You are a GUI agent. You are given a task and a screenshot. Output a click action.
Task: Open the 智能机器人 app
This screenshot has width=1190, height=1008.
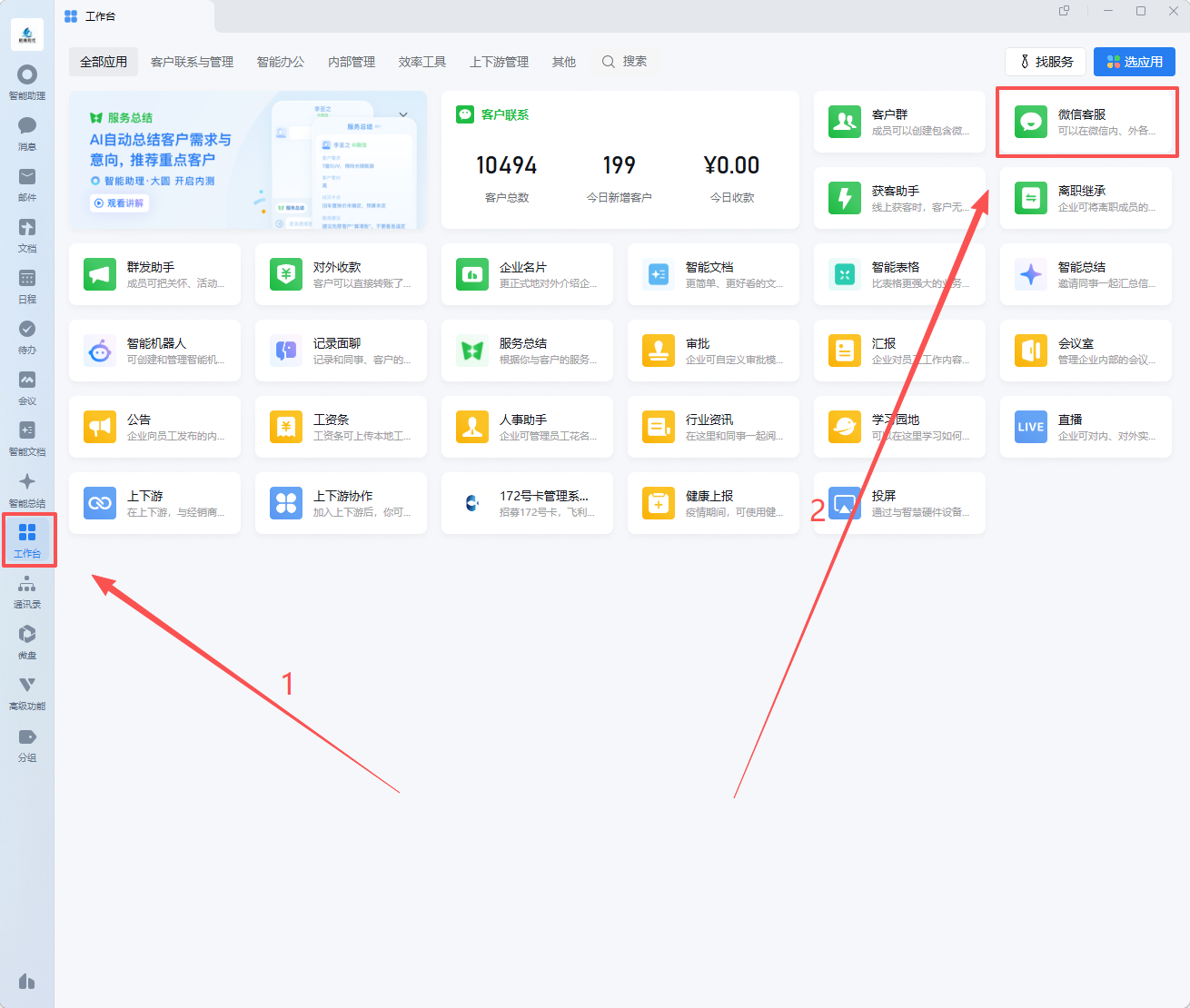[x=154, y=351]
